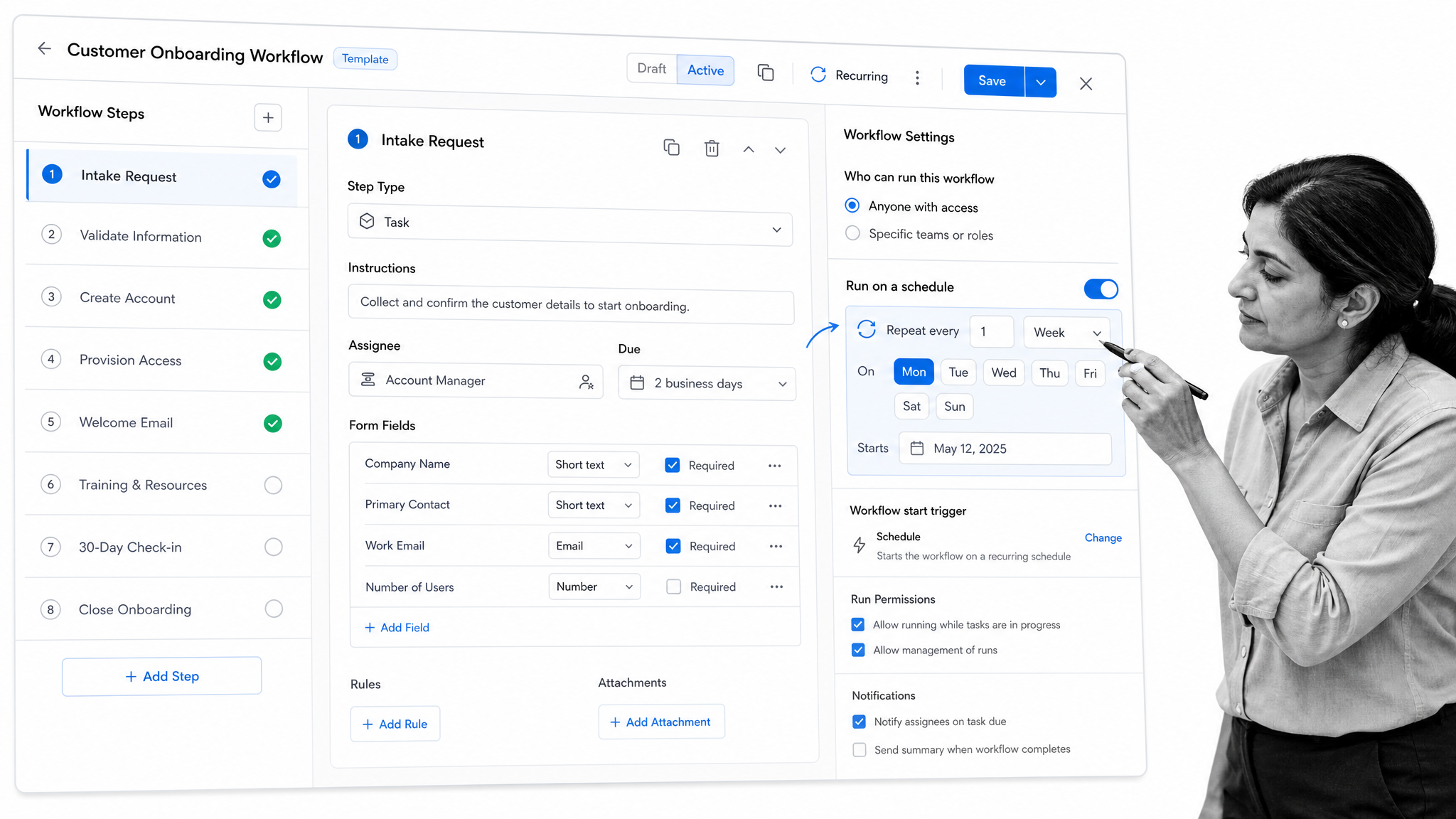
Task: Change Primary Contact type Short text dropdown
Action: [x=594, y=505]
